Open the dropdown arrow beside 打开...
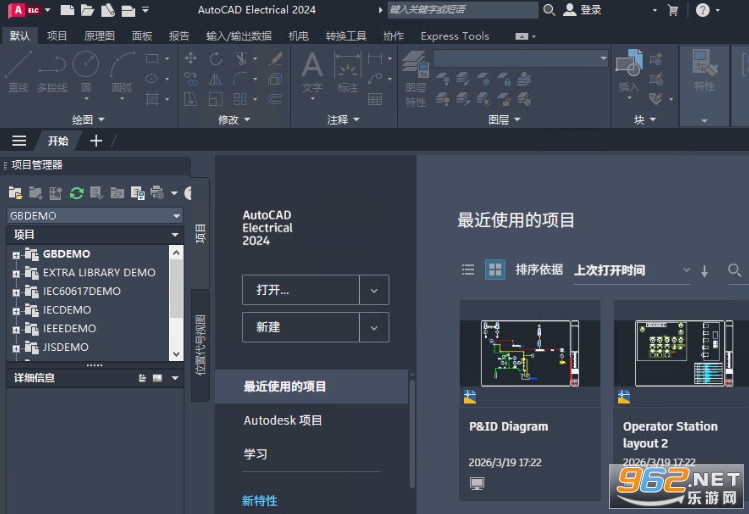Image resolution: width=749 pixels, height=514 pixels. point(374,290)
